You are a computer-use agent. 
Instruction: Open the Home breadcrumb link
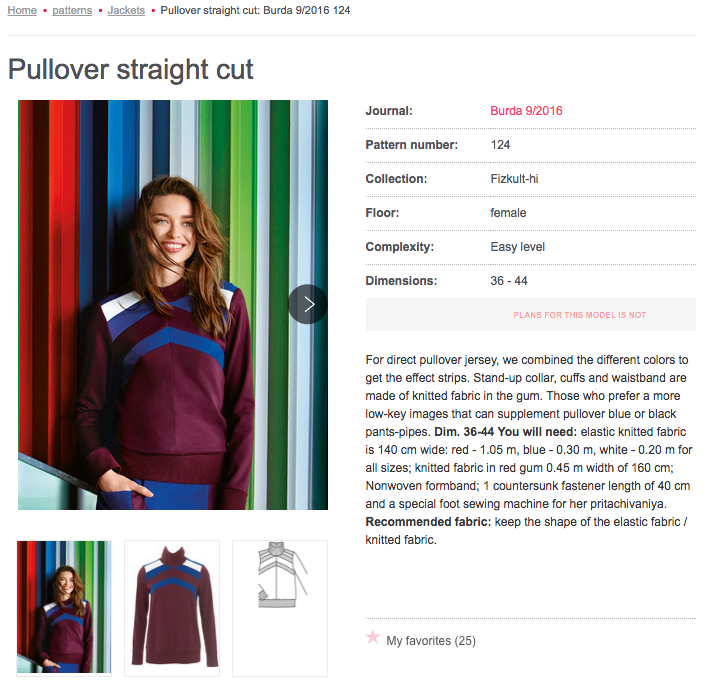tap(22, 10)
